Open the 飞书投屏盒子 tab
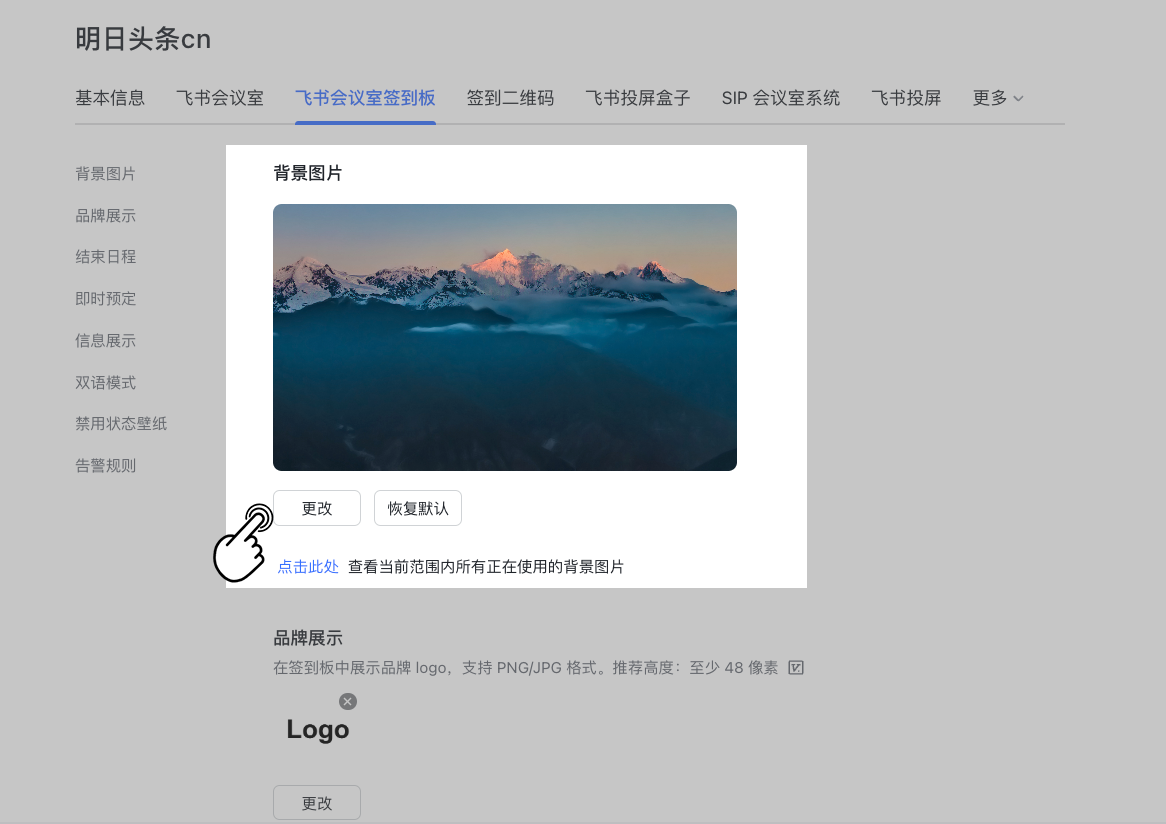This screenshot has height=824, width=1166. click(637, 98)
